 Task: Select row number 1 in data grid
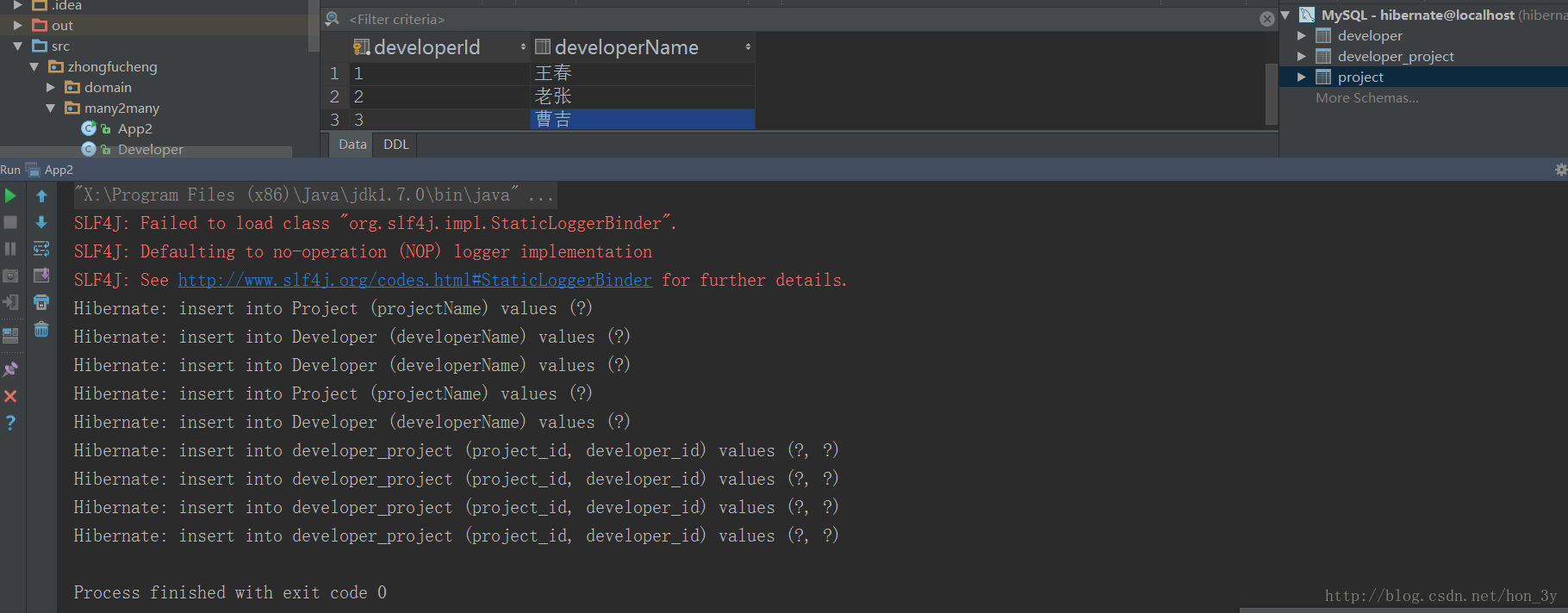pos(334,73)
